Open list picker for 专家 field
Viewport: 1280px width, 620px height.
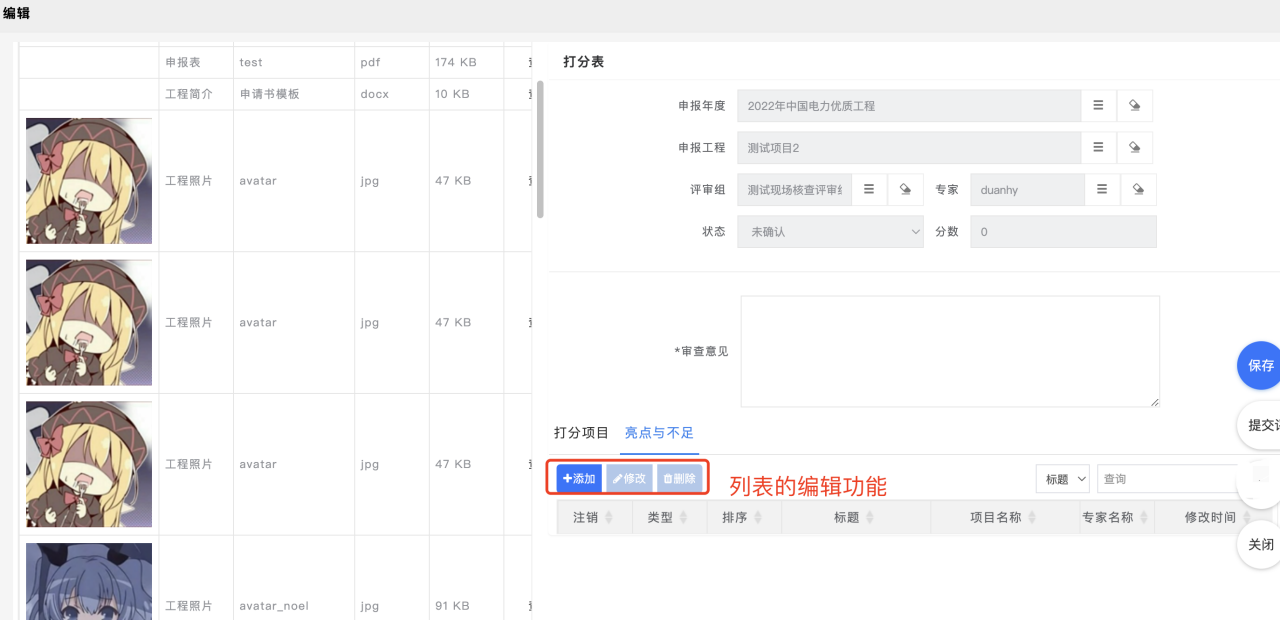(1102, 189)
